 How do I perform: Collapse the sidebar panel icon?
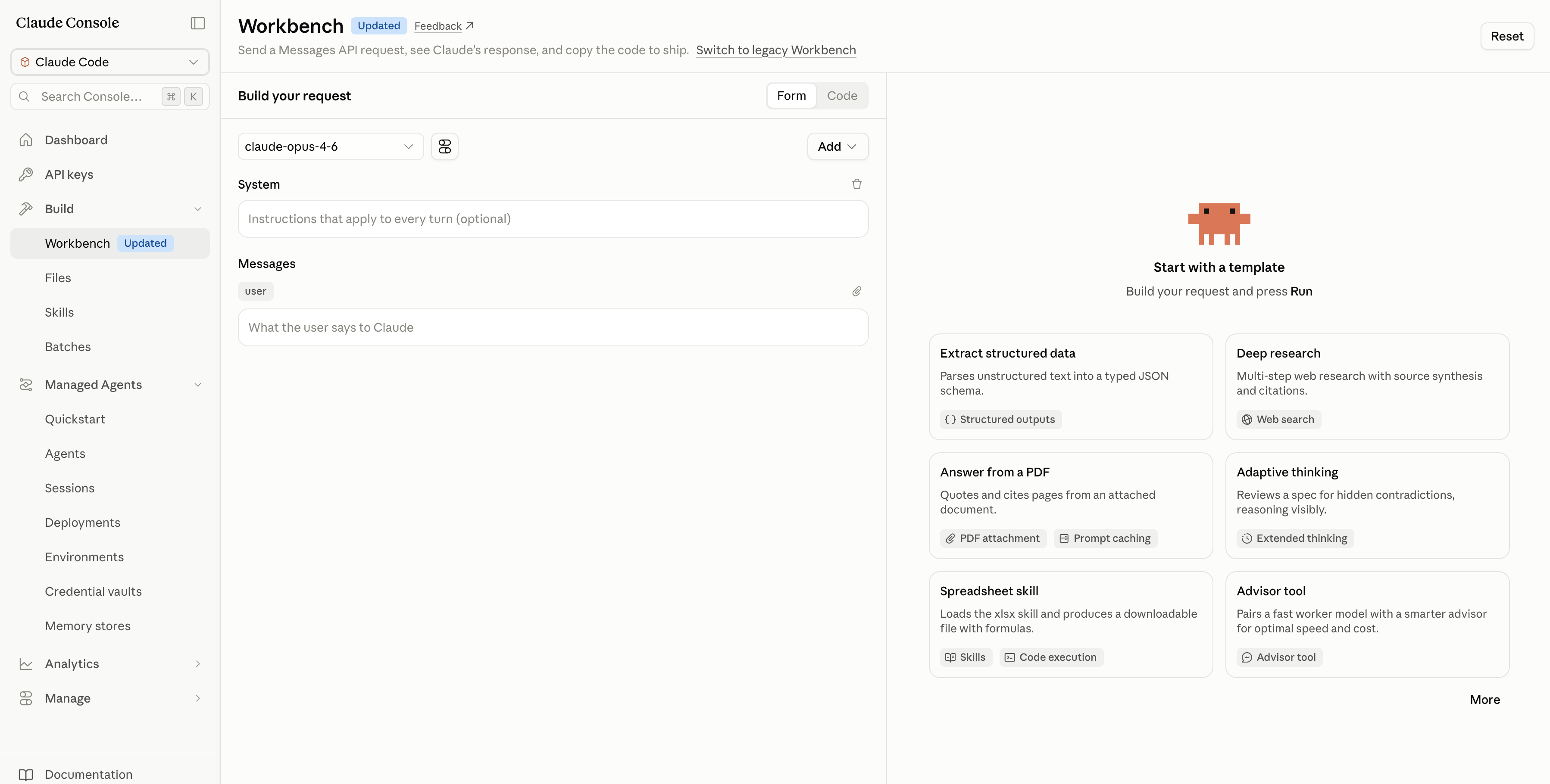click(x=197, y=23)
